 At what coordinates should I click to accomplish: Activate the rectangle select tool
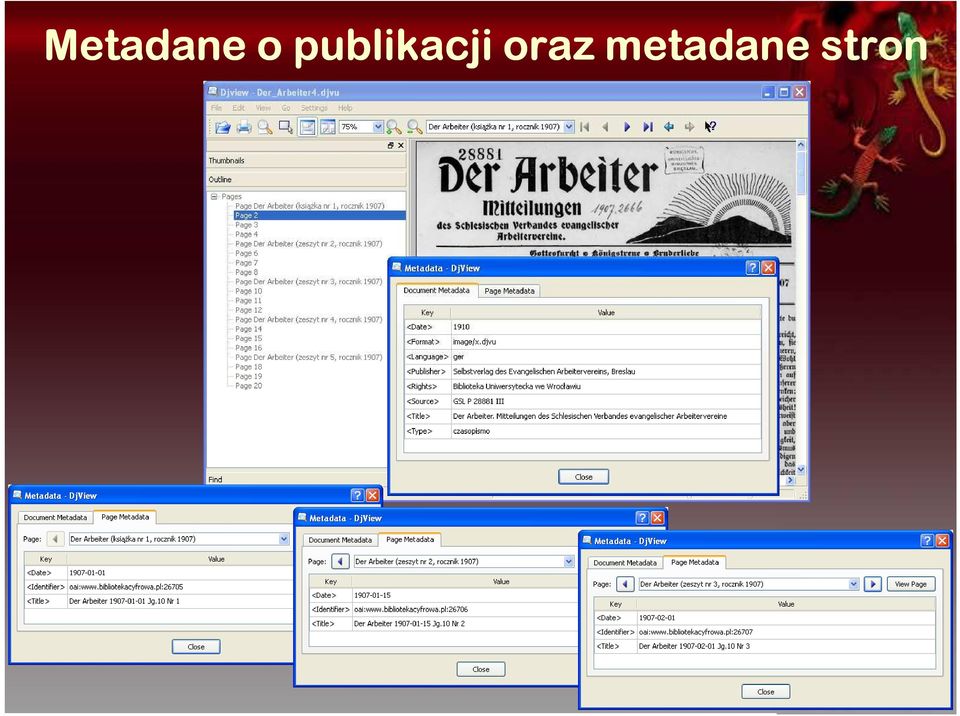(285, 127)
